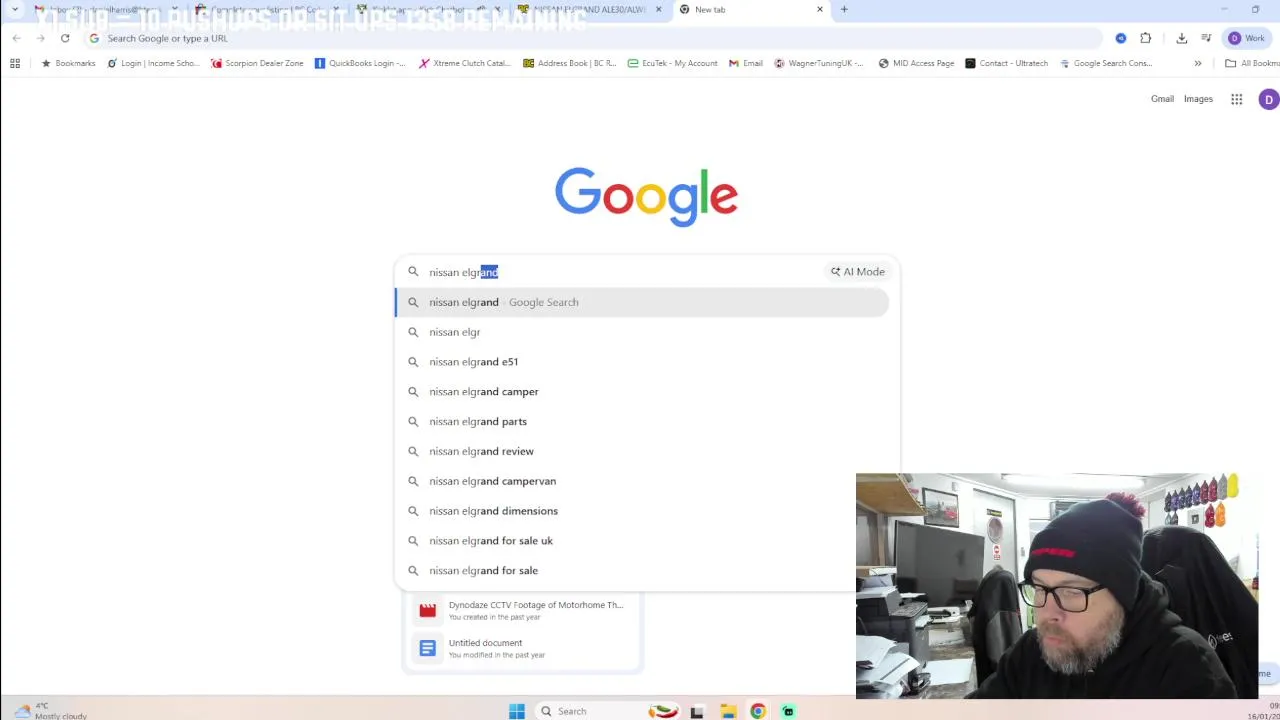
Task: Open Dynodaze CCTV Footage video file
Action: [521, 610]
